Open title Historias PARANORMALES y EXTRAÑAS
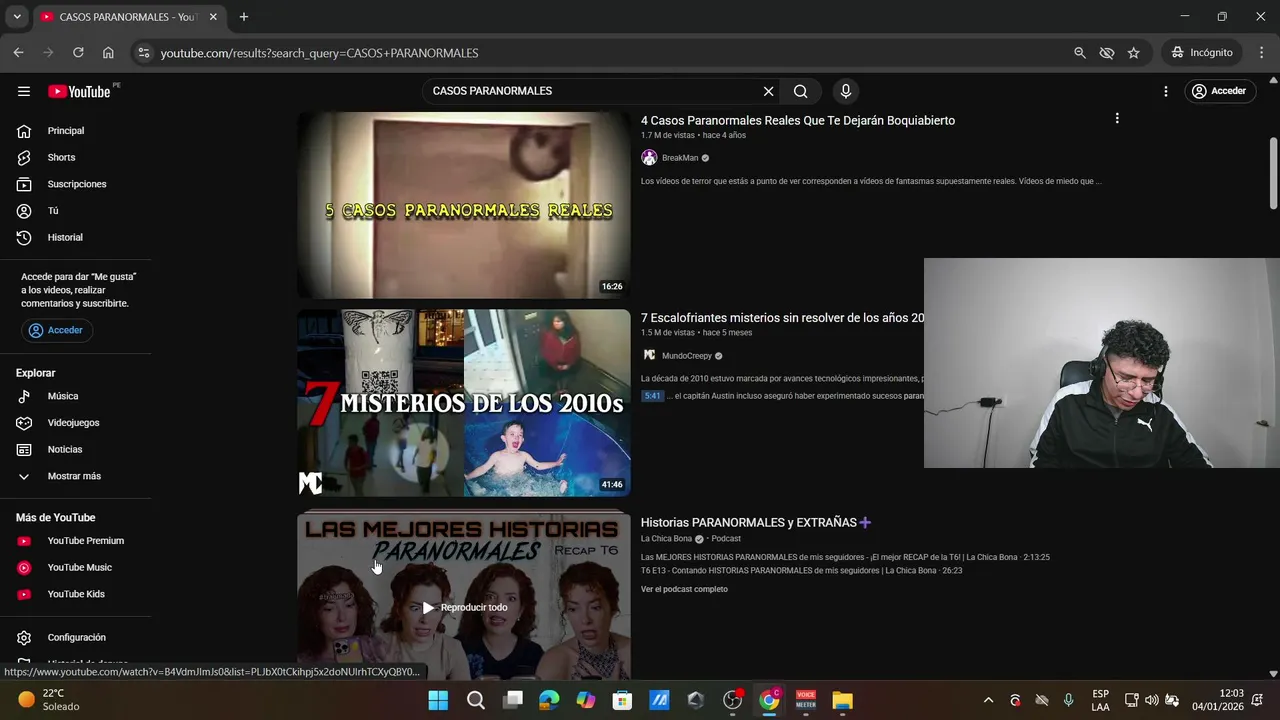This screenshot has width=1280, height=720. tap(756, 522)
